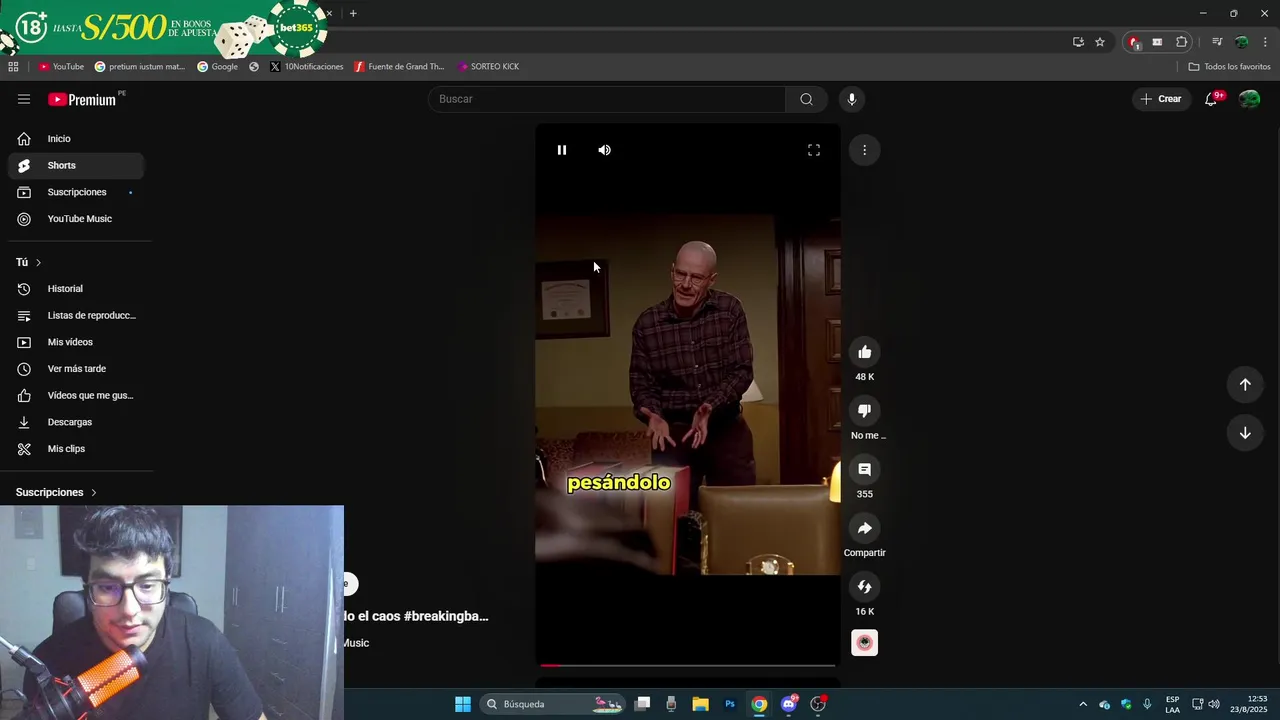Open Historial
Image resolution: width=1280 pixels, height=720 pixels.
pyautogui.click(x=76, y=289)
